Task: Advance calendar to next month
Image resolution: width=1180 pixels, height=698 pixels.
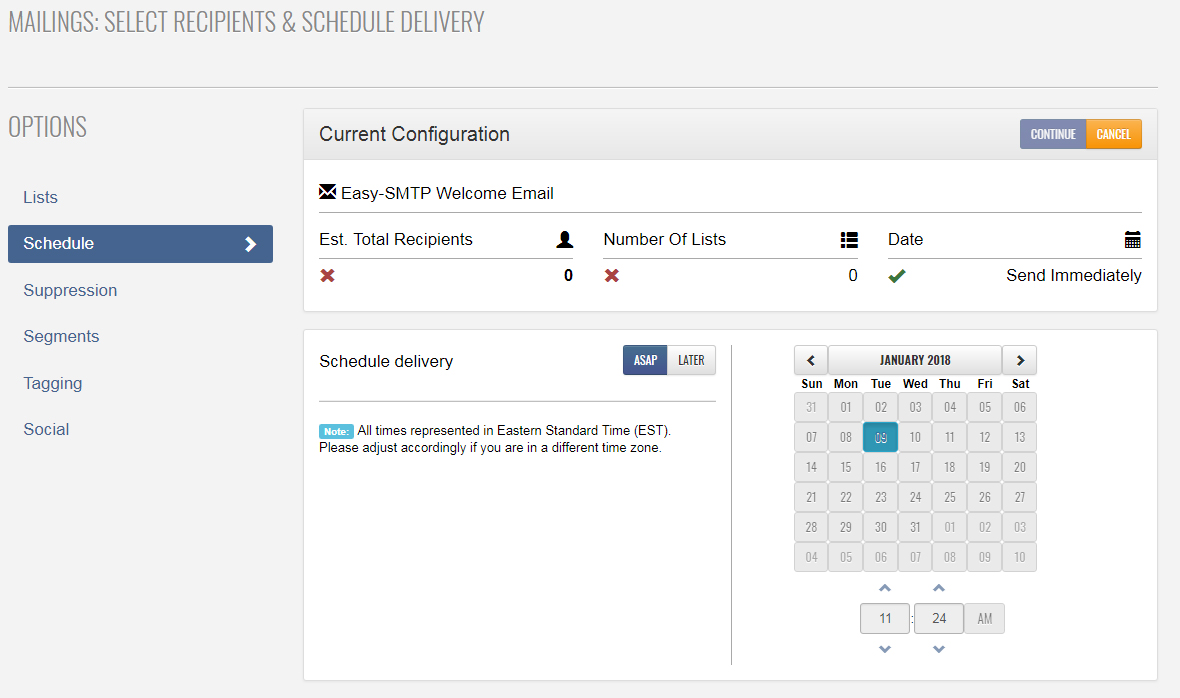Action: point(1019,360)
